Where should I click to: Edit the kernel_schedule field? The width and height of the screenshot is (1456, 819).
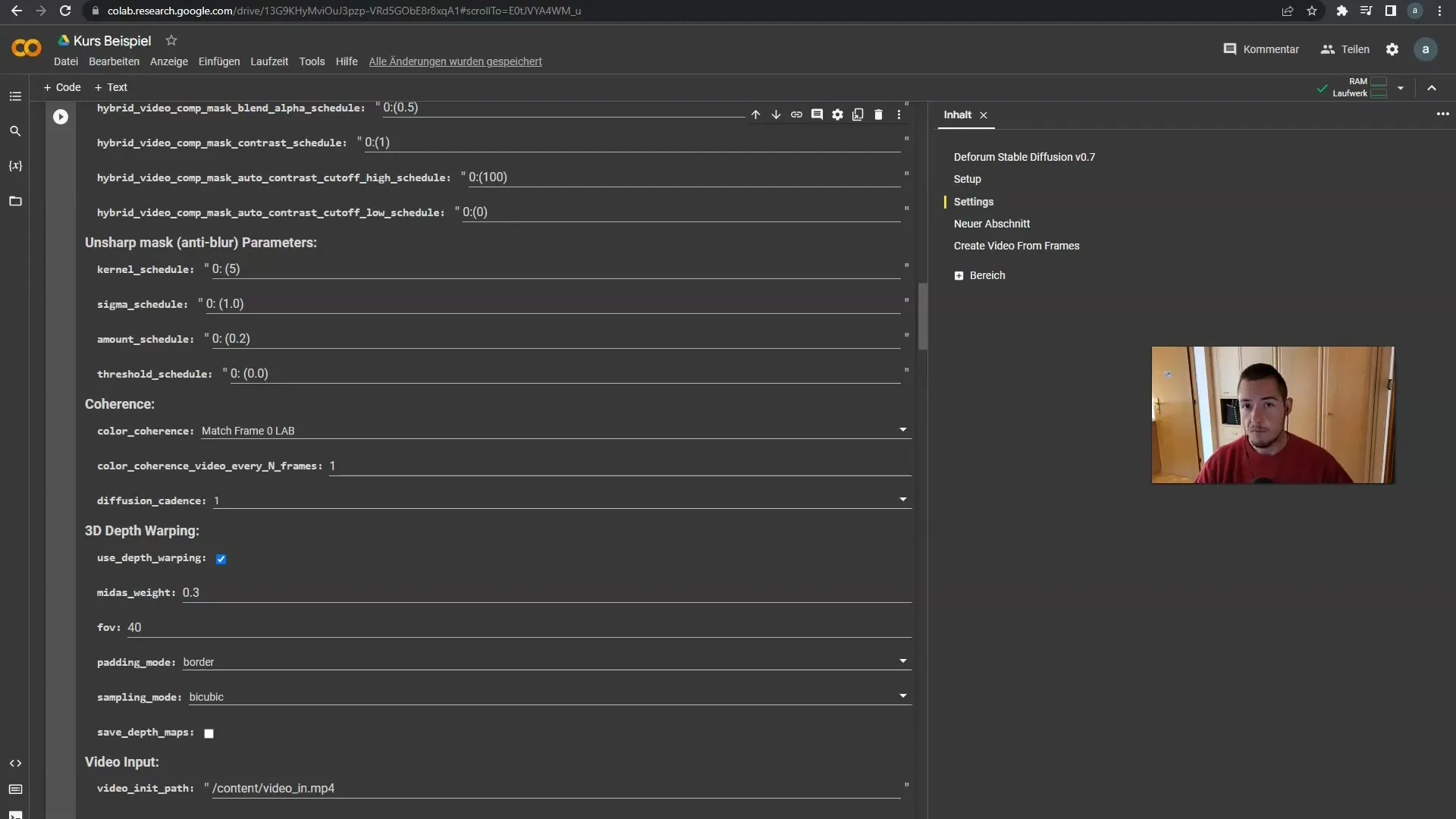556,269
